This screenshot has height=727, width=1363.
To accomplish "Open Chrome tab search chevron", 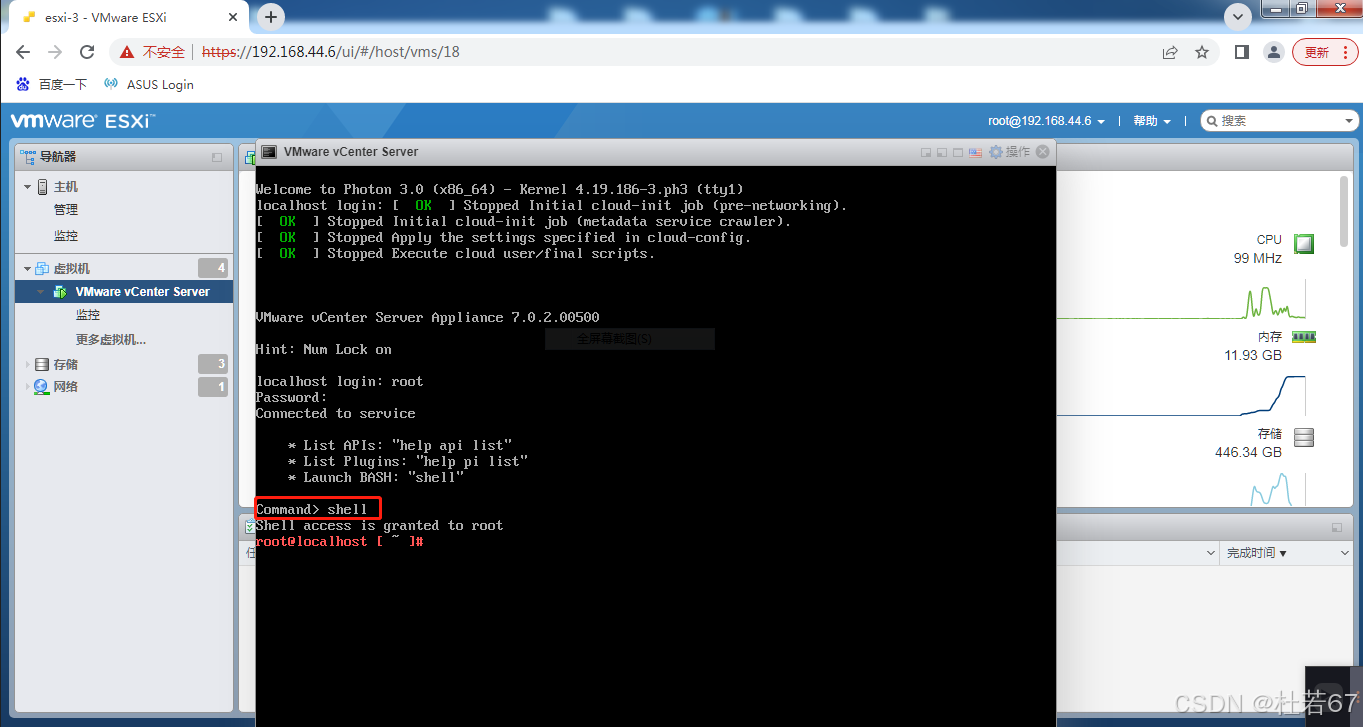I will click(x=1238, y=16).
